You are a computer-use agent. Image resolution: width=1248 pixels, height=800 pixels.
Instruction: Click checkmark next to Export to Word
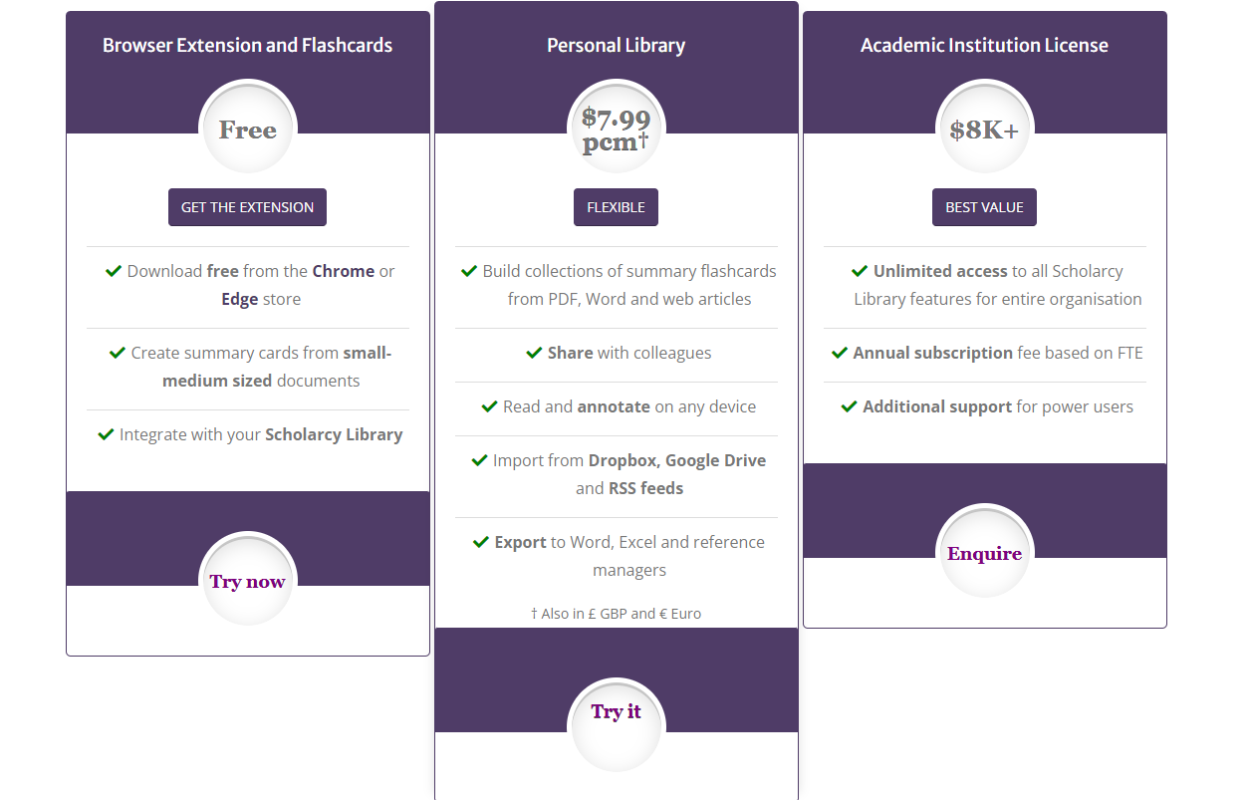(x=481, y=542)
